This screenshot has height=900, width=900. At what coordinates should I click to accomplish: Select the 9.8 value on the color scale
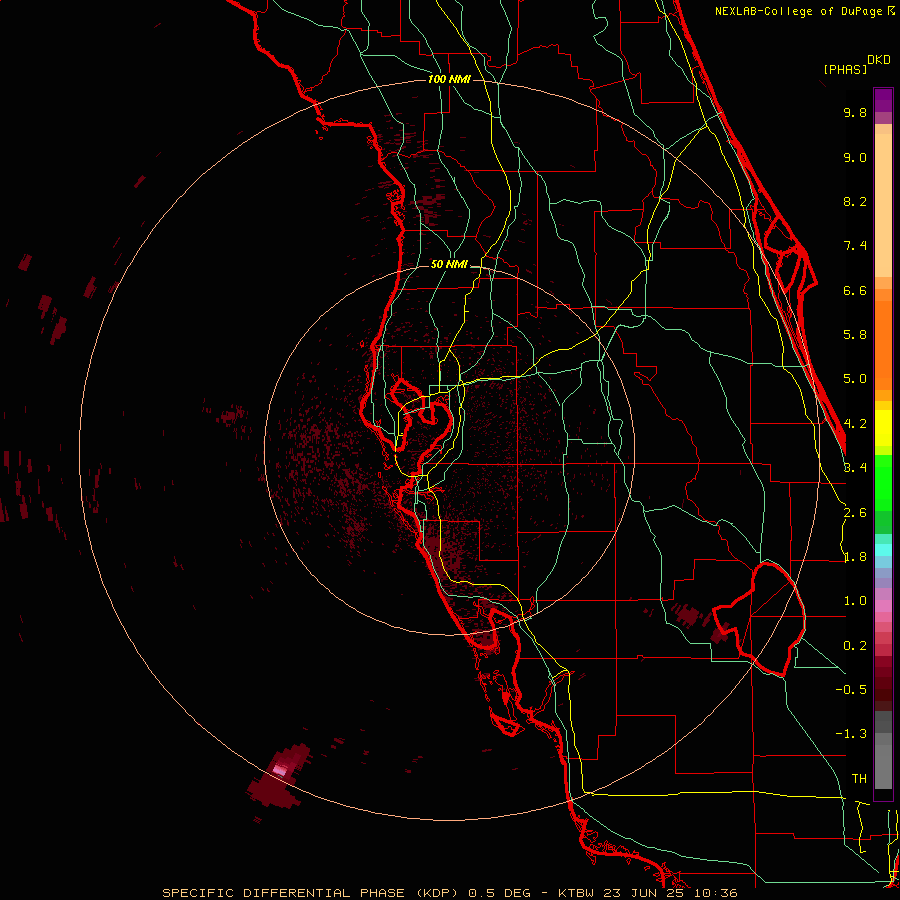tap(855, 112)
